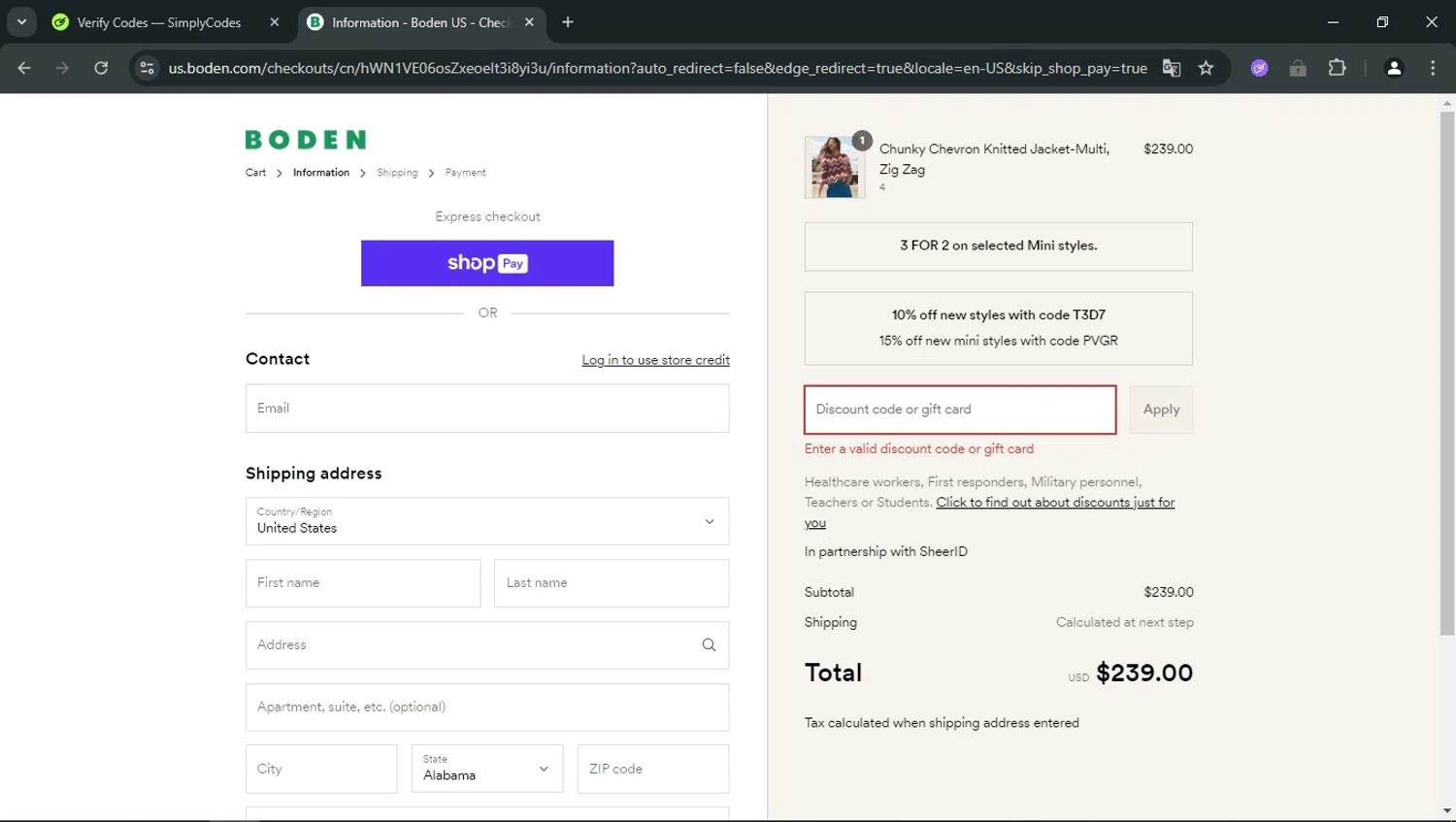Focus the Apartment, suite, etc. field

point(487,707)
